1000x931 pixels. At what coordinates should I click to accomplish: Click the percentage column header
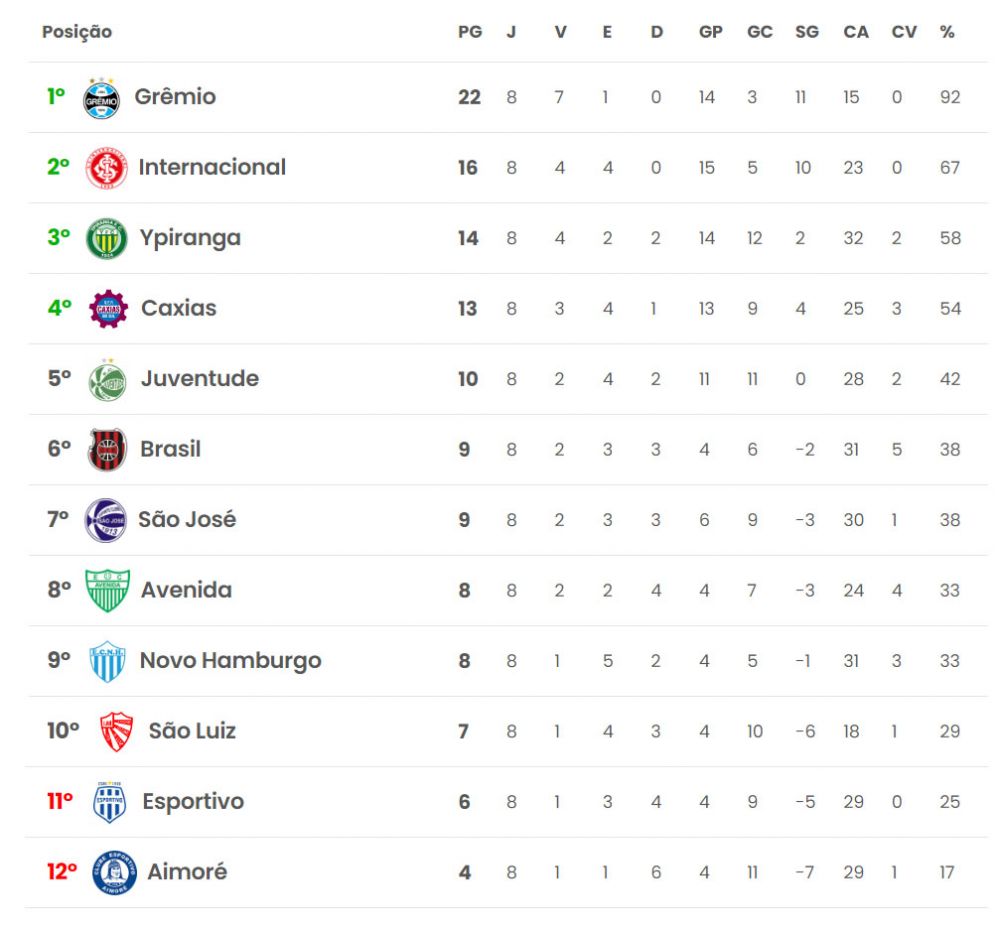(x=947, y=32)
